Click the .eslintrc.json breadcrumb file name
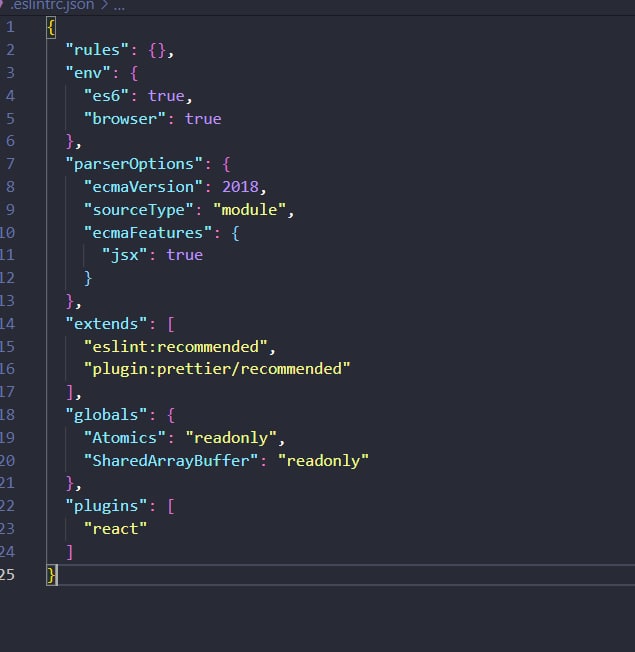Viewport: 635px width, 652px height. 53,5
